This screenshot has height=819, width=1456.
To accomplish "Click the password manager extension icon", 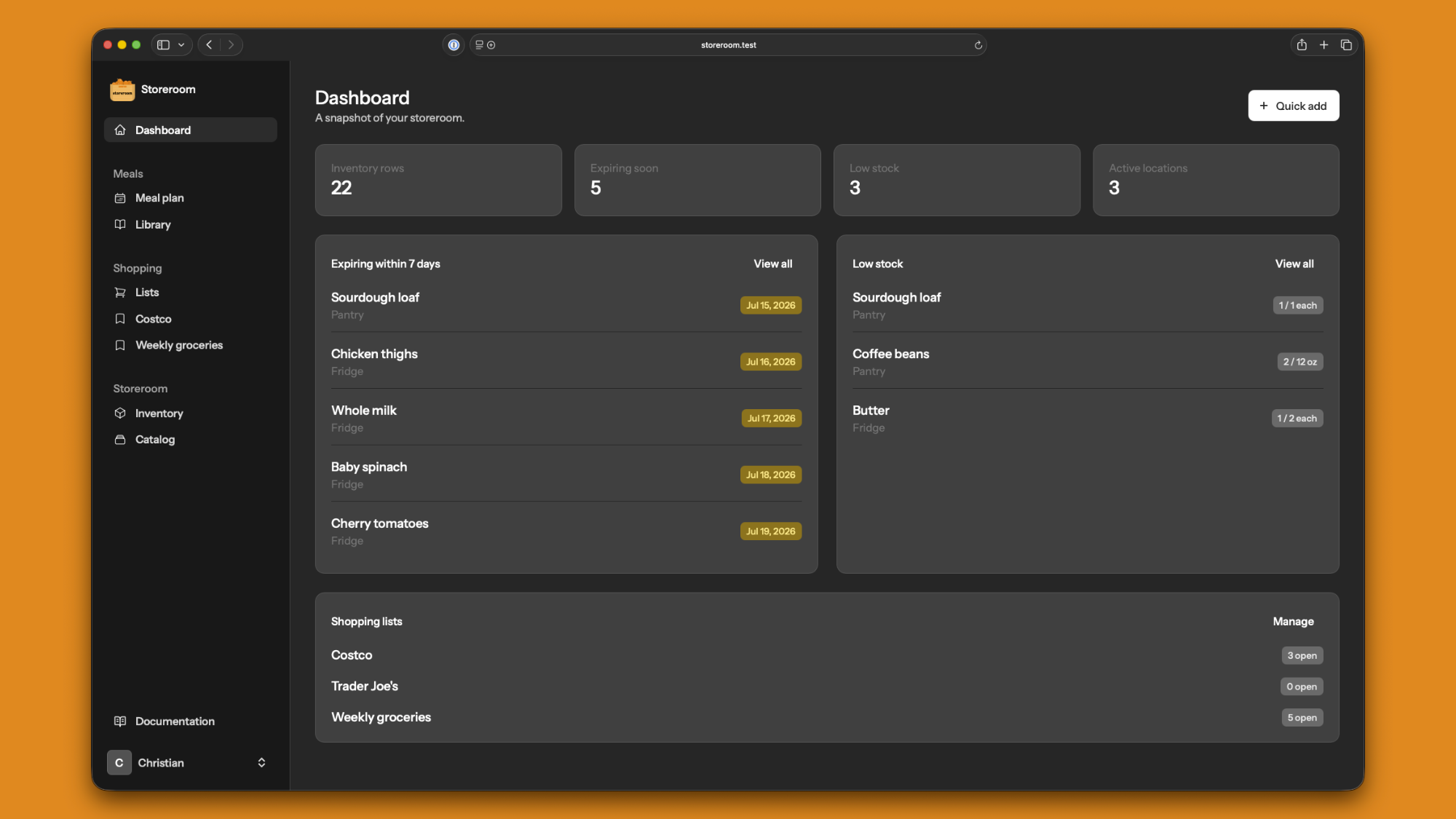I will tap(454, 44).
